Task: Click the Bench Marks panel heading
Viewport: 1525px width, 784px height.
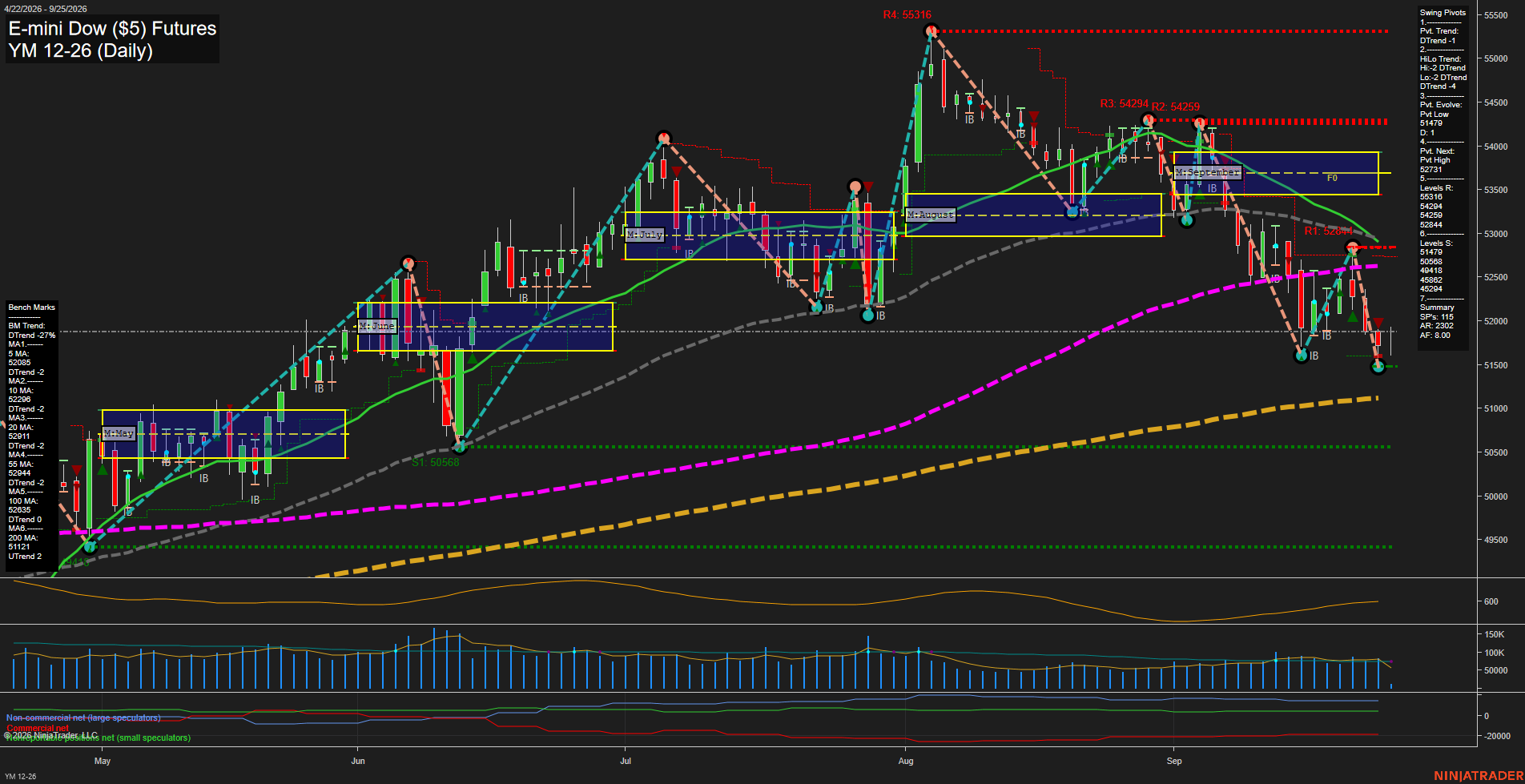Action: point(32,308)
